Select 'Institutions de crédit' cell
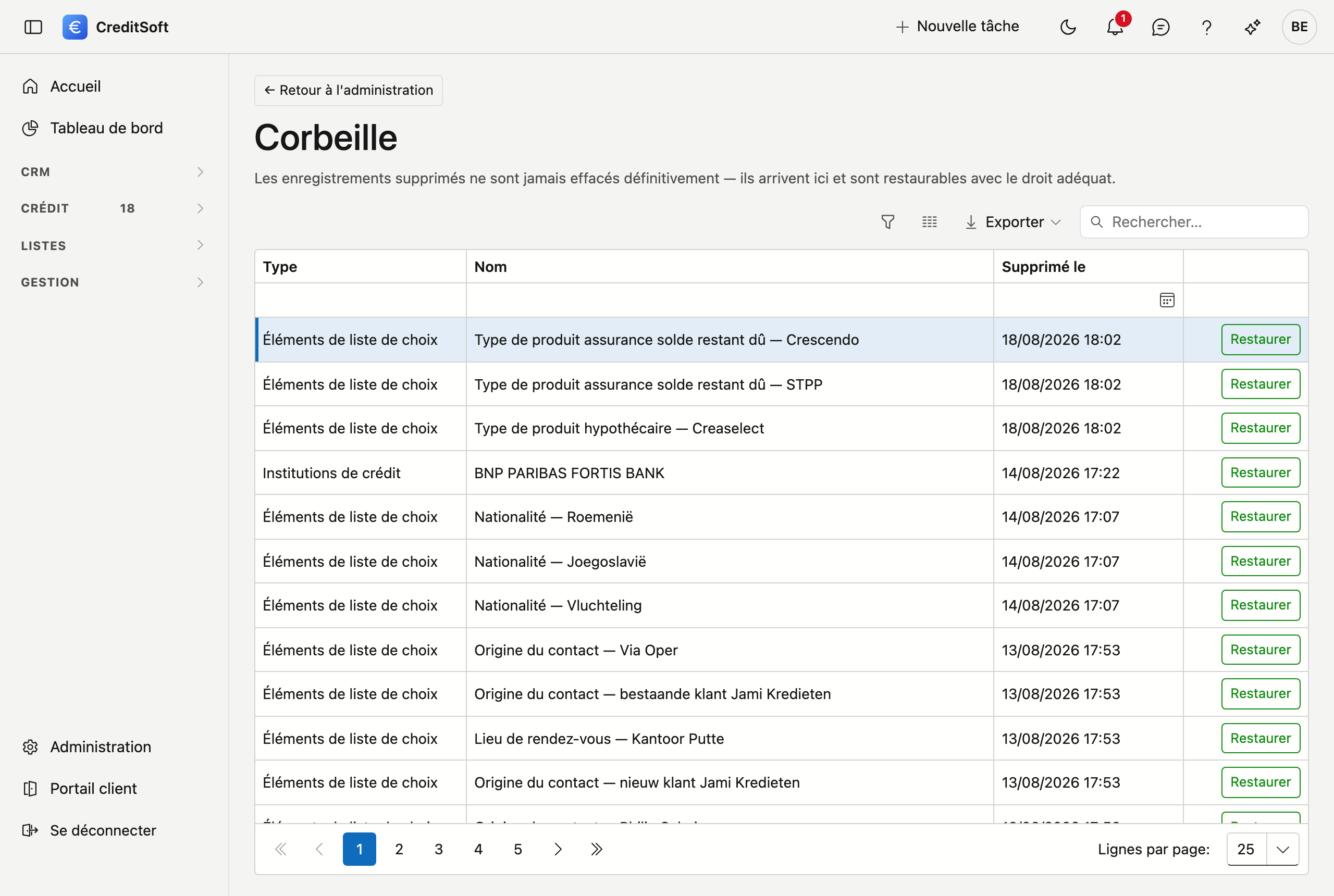 [x=361, y=473]
